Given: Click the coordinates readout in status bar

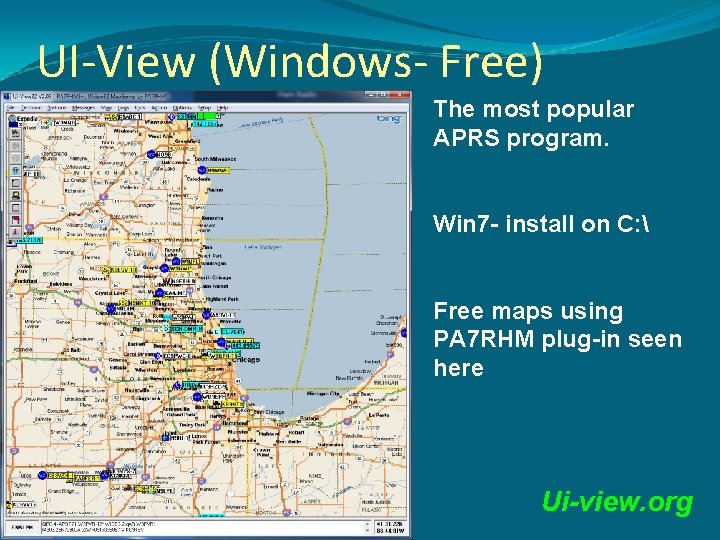Looking at the screenshot, I should click(390, 527).
